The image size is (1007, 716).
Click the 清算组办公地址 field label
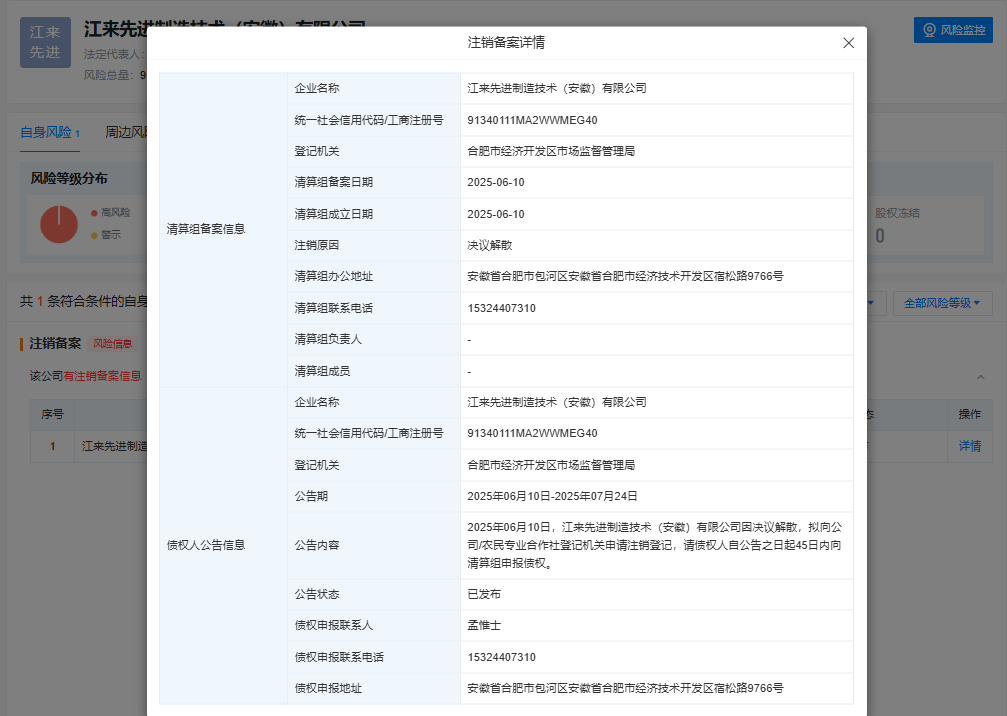point(334,277)
